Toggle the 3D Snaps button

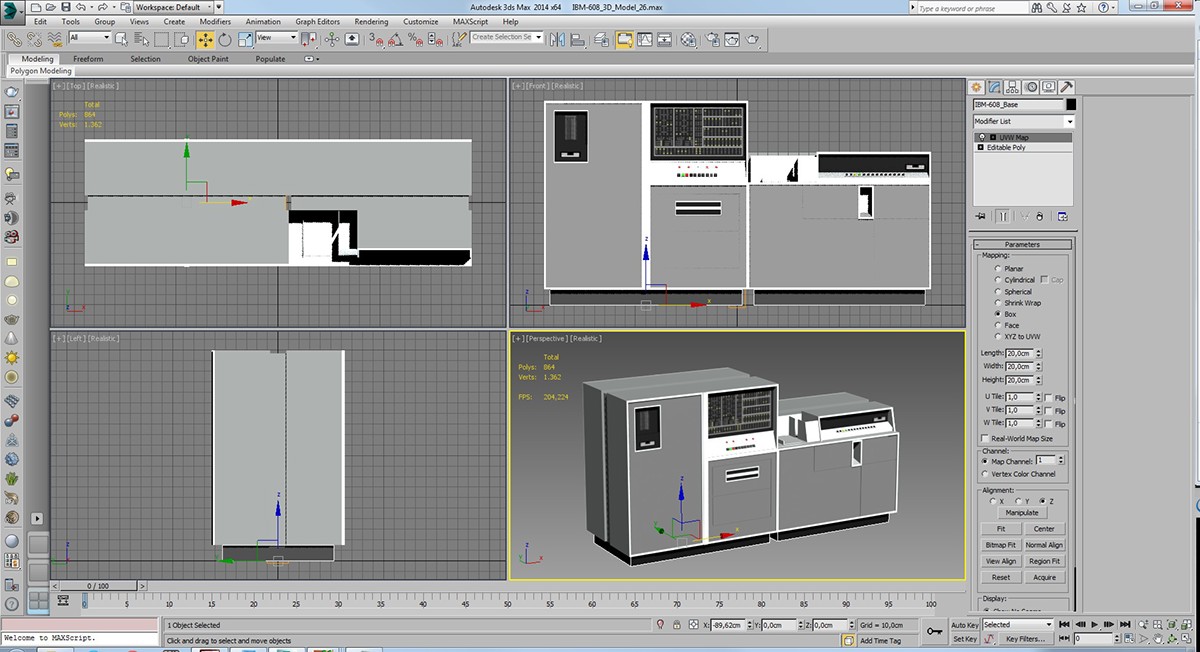[x=377, y=39]
